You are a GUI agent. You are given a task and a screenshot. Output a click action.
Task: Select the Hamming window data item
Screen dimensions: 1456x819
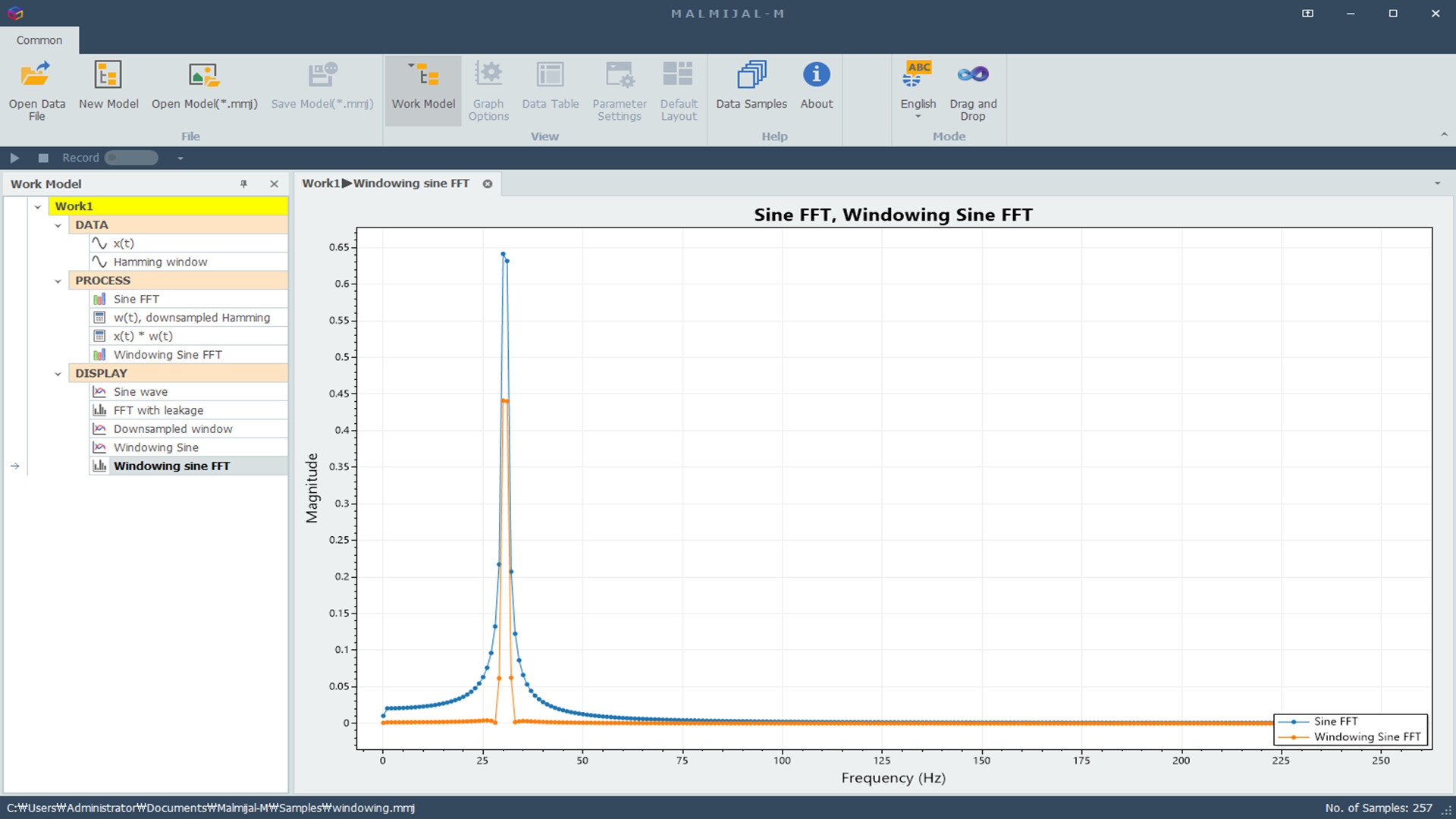[x=160, y=262]
